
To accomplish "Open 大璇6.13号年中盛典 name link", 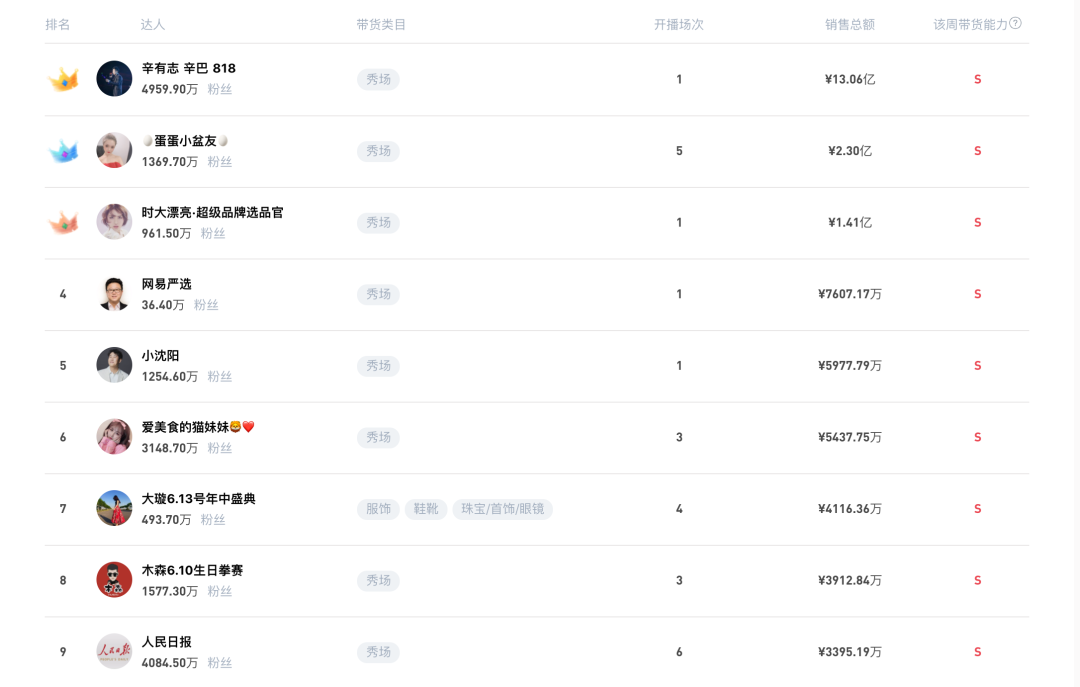I will pyautogui.click(x=198, y=499).
